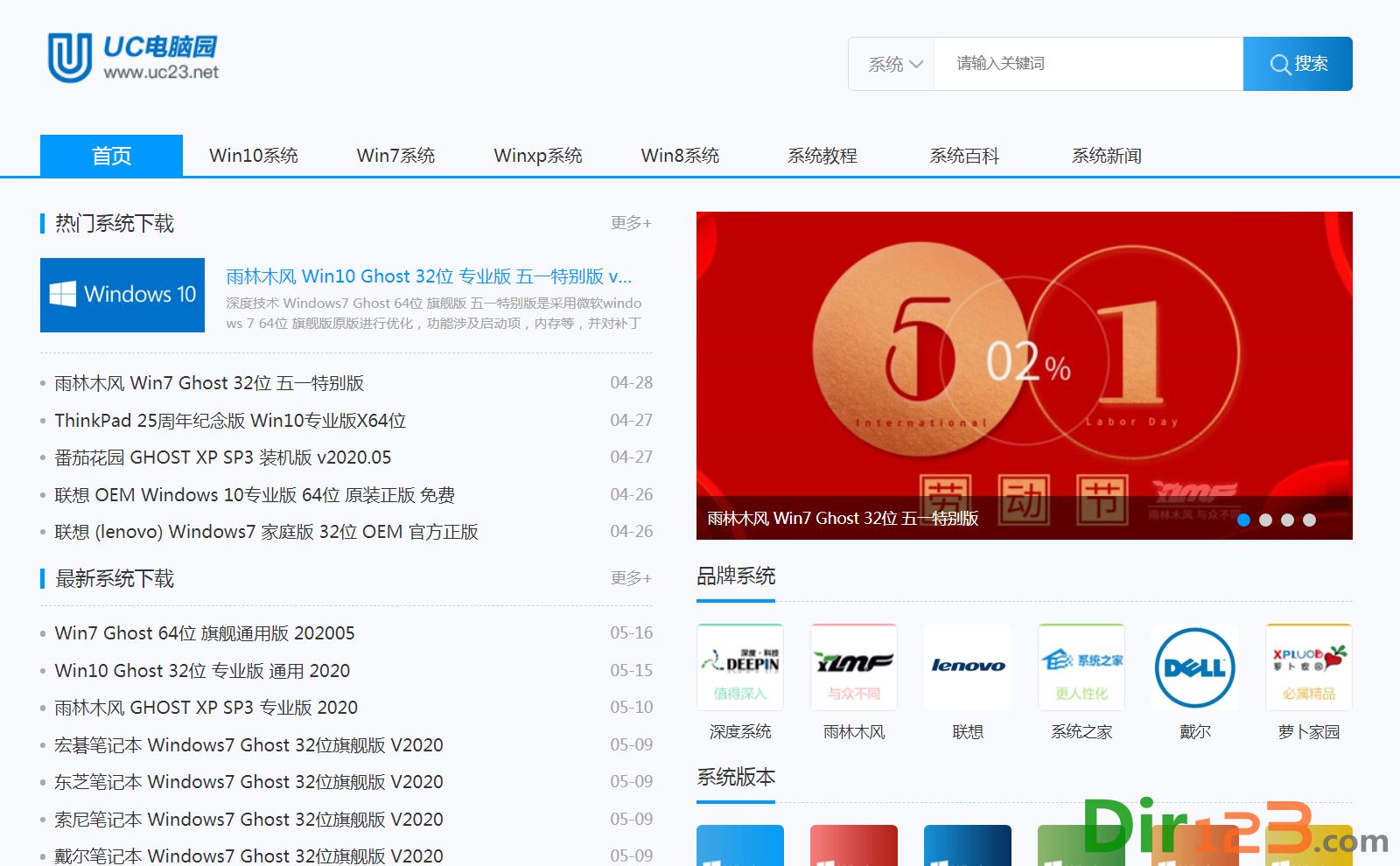The height and width of the screenshot is (866, 1400).
Task: Open 戴尔笔记本 Windows7 Ghost 32位旗舰版 V2020
Action: tap(248, 856)
